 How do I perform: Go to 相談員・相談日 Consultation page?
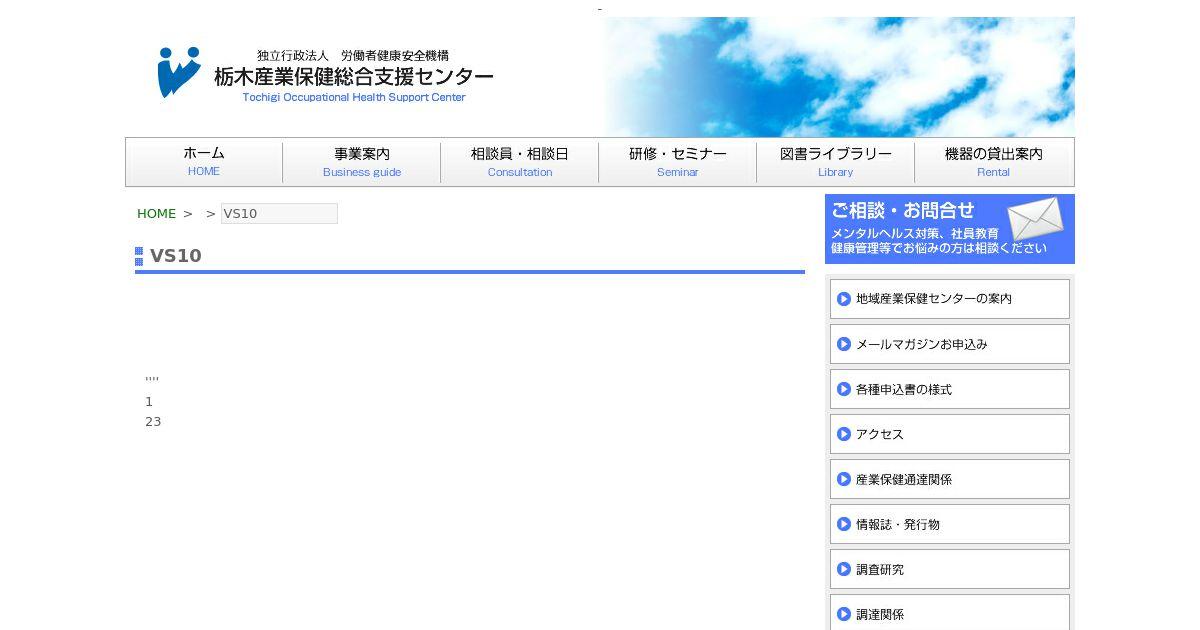(x=520, y=162)
